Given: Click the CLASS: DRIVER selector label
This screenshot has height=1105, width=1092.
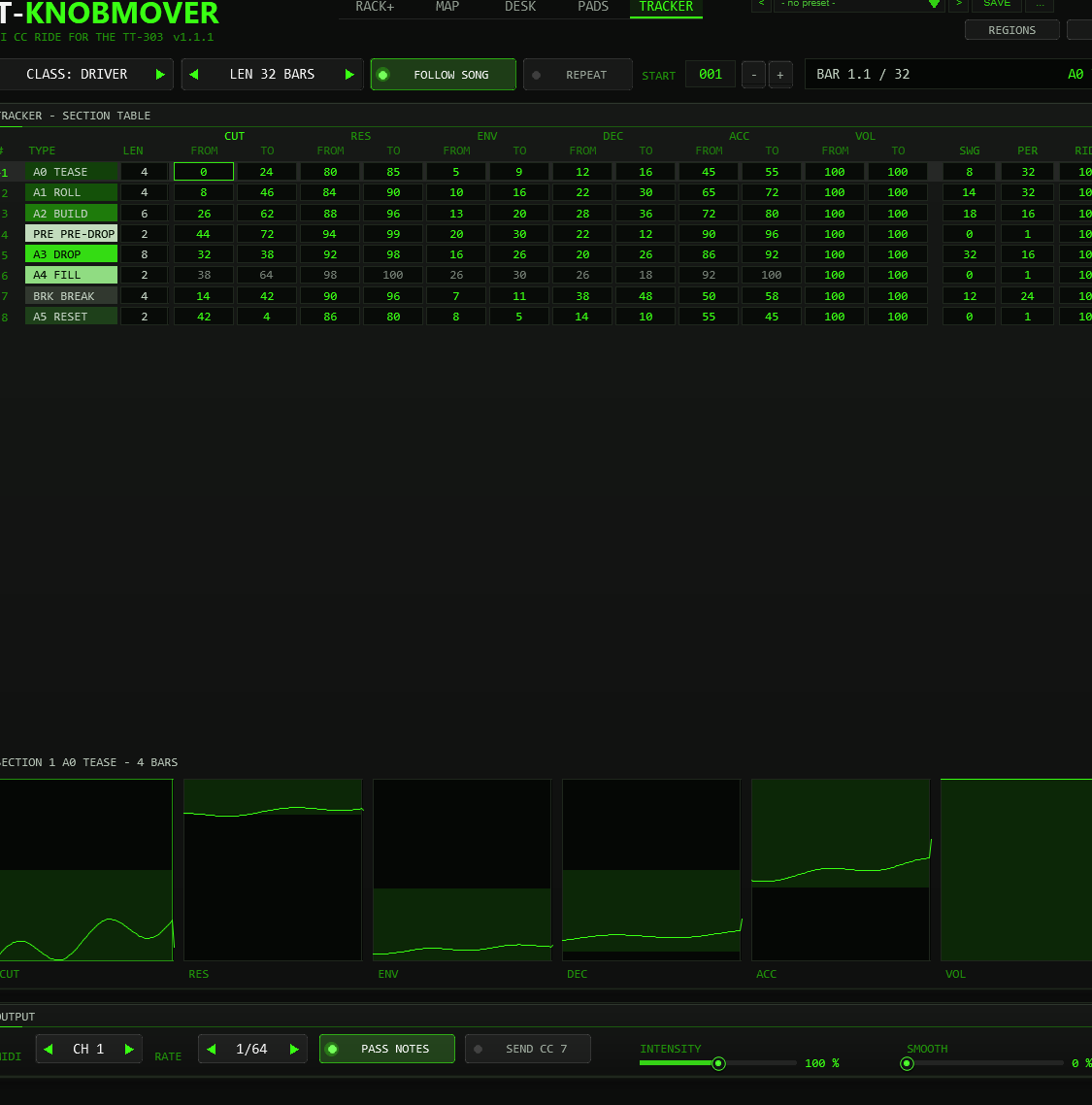Looking at the screenshot, I should click(77, 75).
